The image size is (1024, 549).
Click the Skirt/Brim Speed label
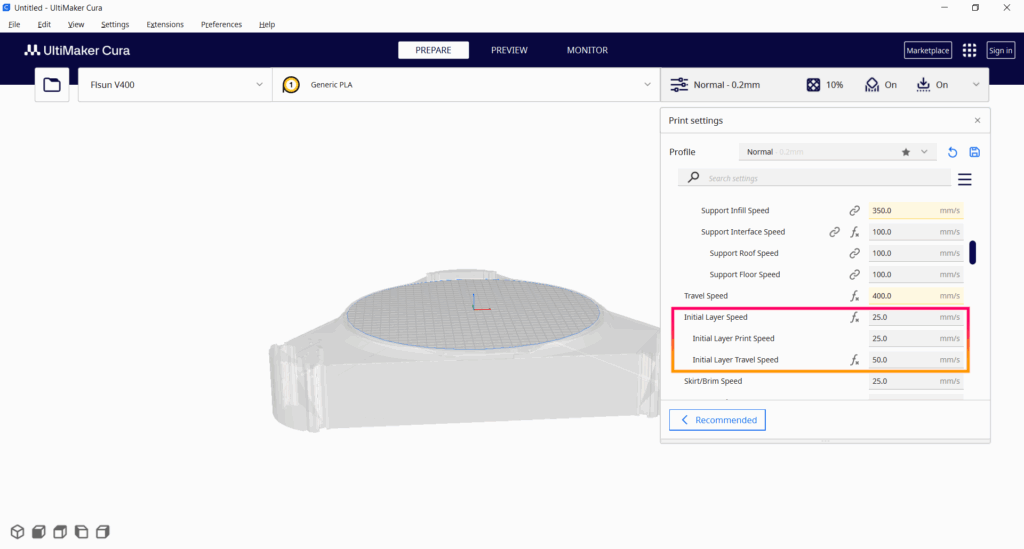[x=712, y=381]
